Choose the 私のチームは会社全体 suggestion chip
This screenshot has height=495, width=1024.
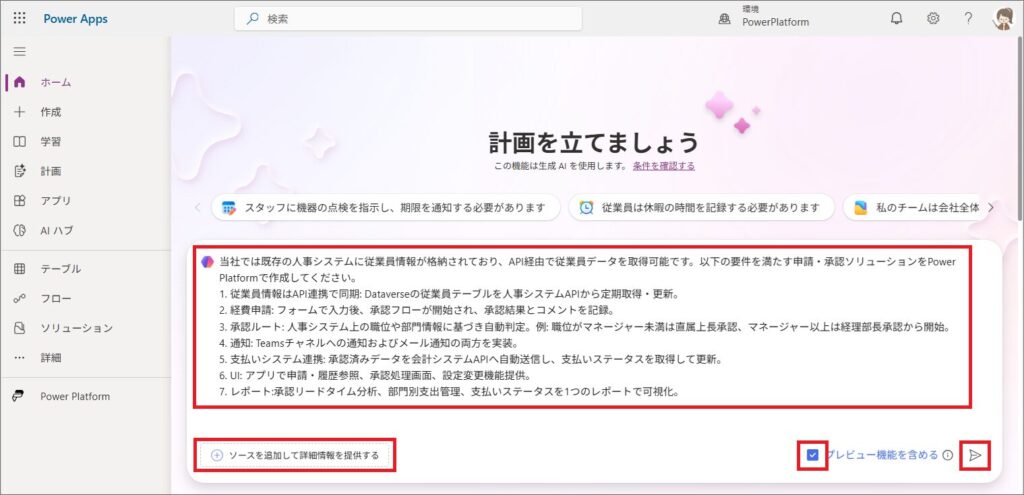click(914, 208)
